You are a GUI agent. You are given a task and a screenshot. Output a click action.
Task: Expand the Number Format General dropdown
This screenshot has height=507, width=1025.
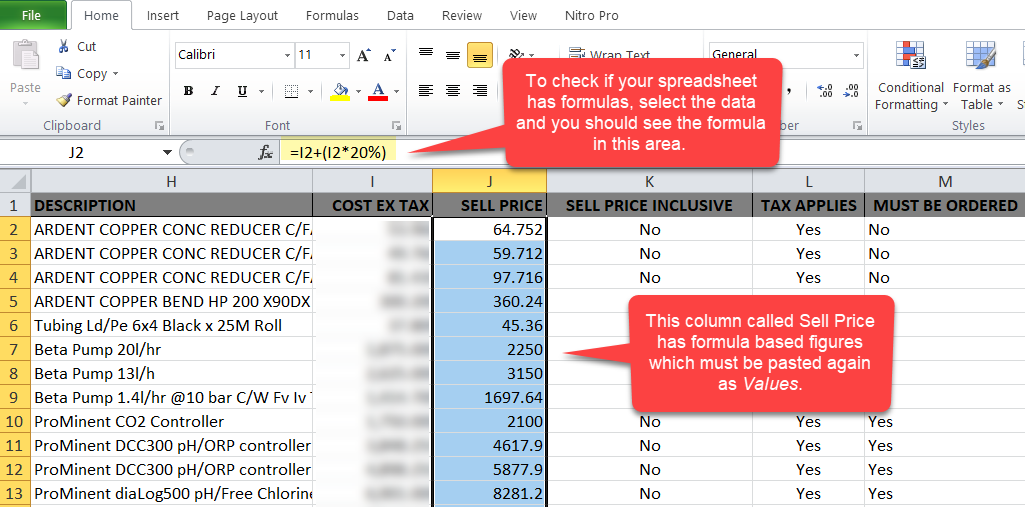tap(857, 55)
